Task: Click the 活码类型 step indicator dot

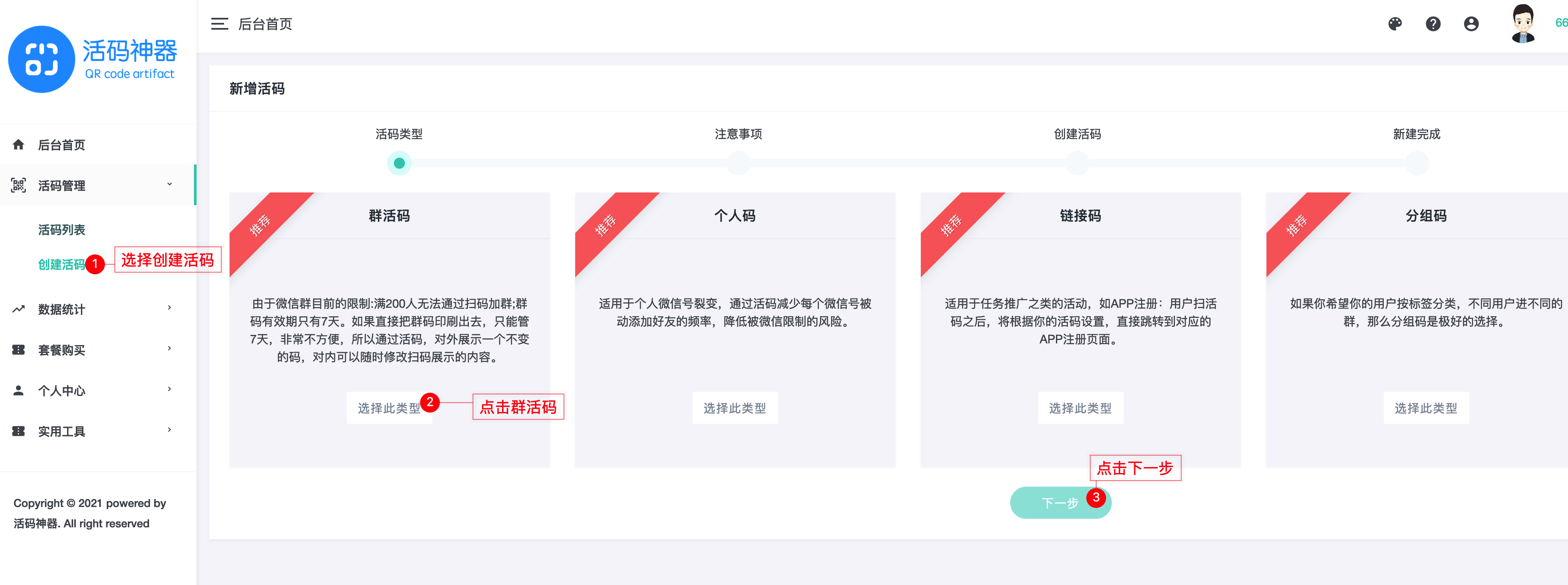Action: click(x=399, y=163)
